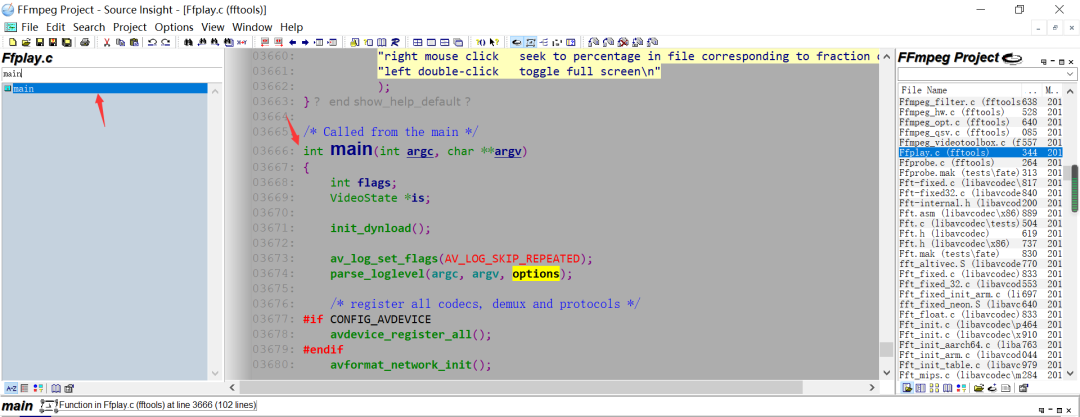Viewport: 1080px width, 417px height.
Task: Click the Go Back navigation arrow
Action: (x=292, y=43)
